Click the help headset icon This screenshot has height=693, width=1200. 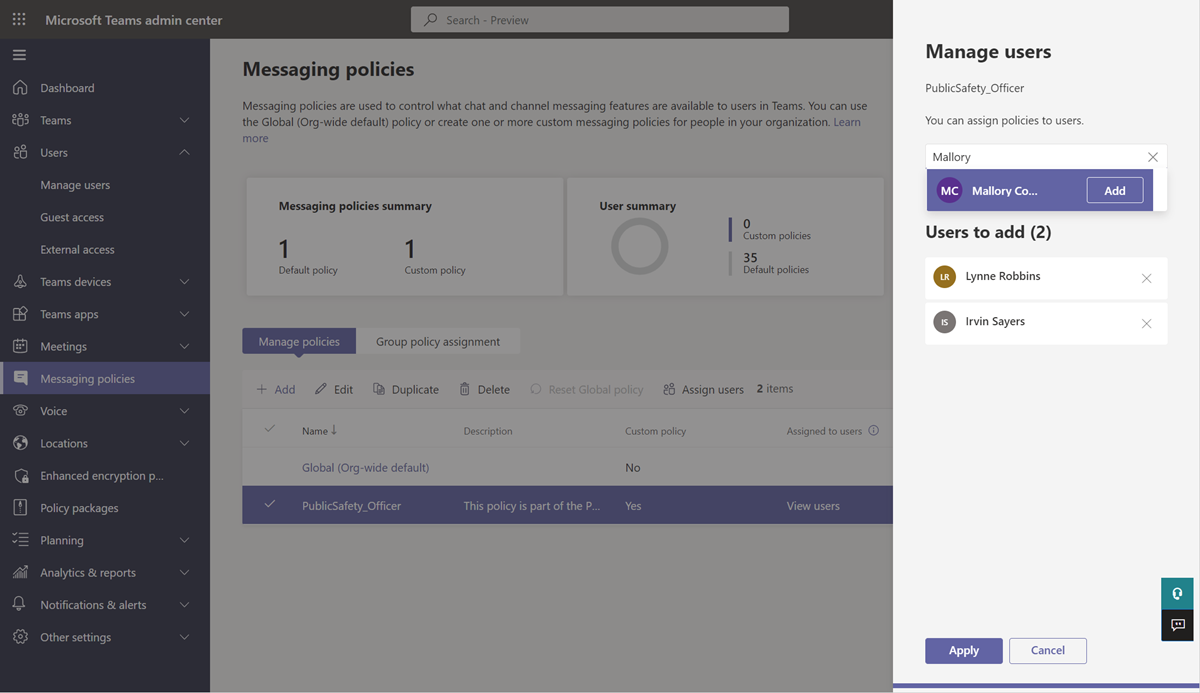coord(1177,593)
